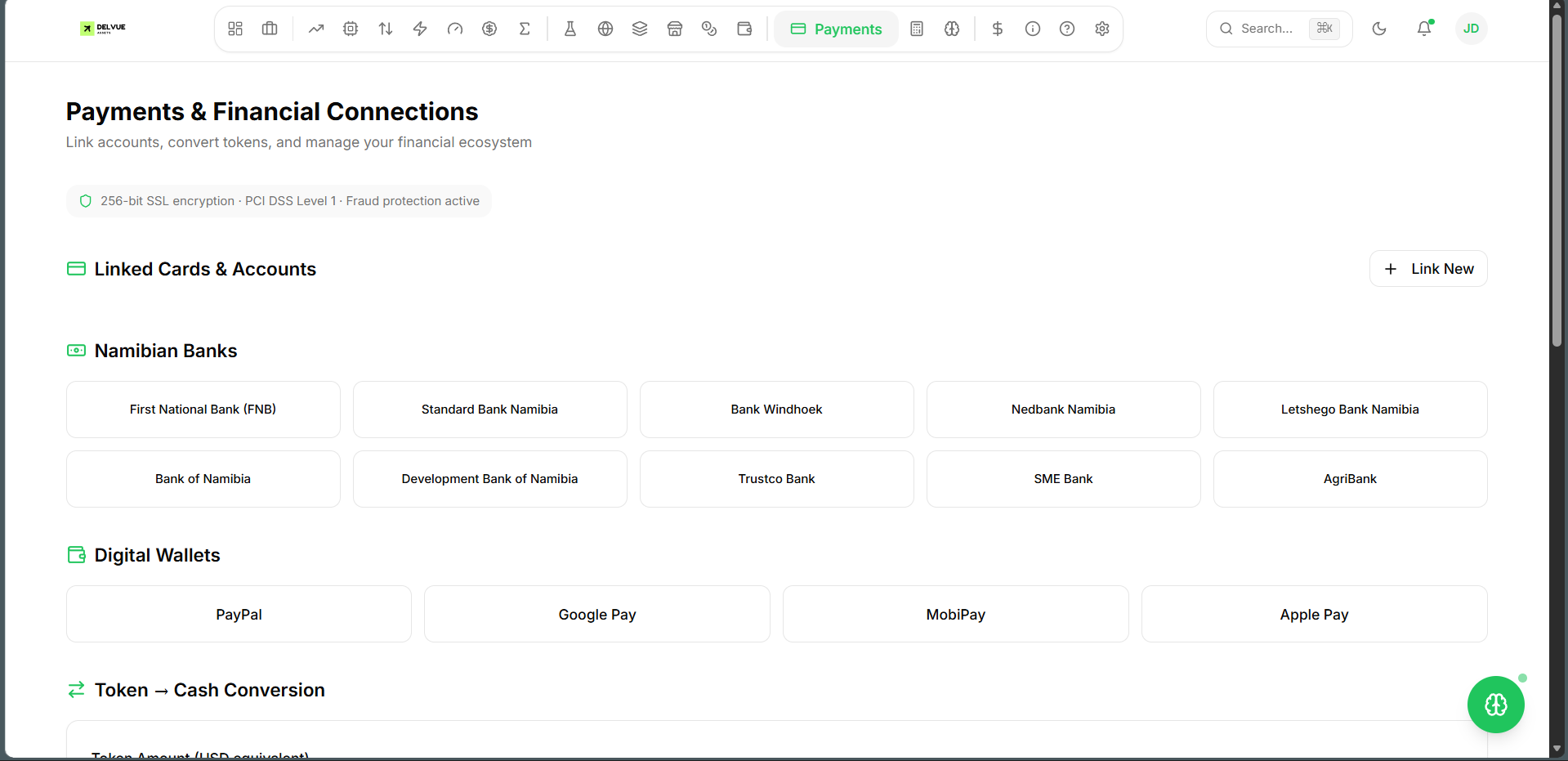This screenshot has height=761, width=1568.
Task: Open the globe icon in navbar
Action: tap(605, 29)
